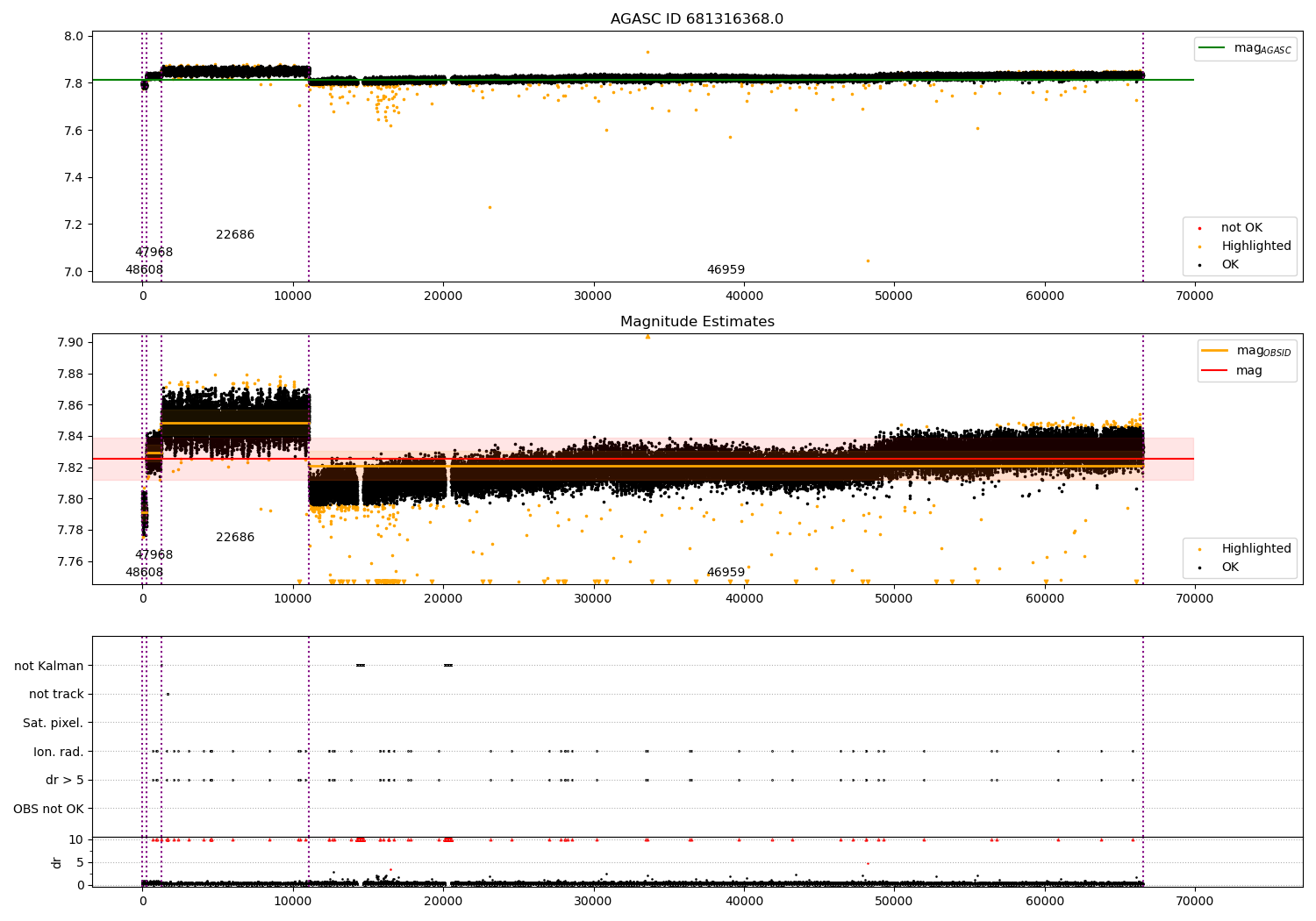Click the orange Highlighted legend marker in top plot

[x=1199, y=246]
